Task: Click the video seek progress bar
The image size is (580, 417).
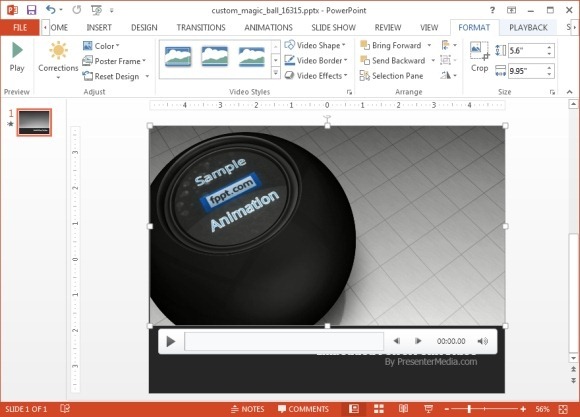Action: click(x=284, y=341)
